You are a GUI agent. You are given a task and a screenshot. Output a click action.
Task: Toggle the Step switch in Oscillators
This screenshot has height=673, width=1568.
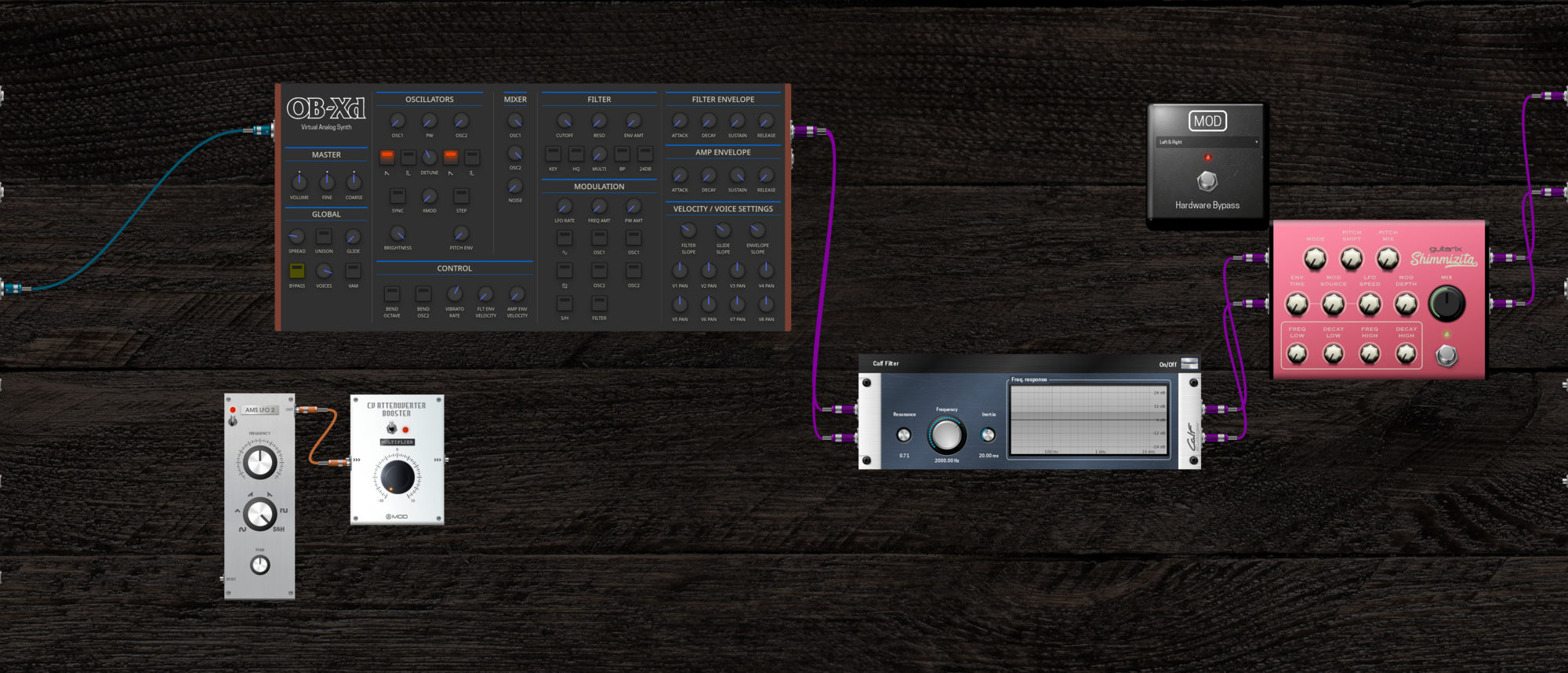461,195
